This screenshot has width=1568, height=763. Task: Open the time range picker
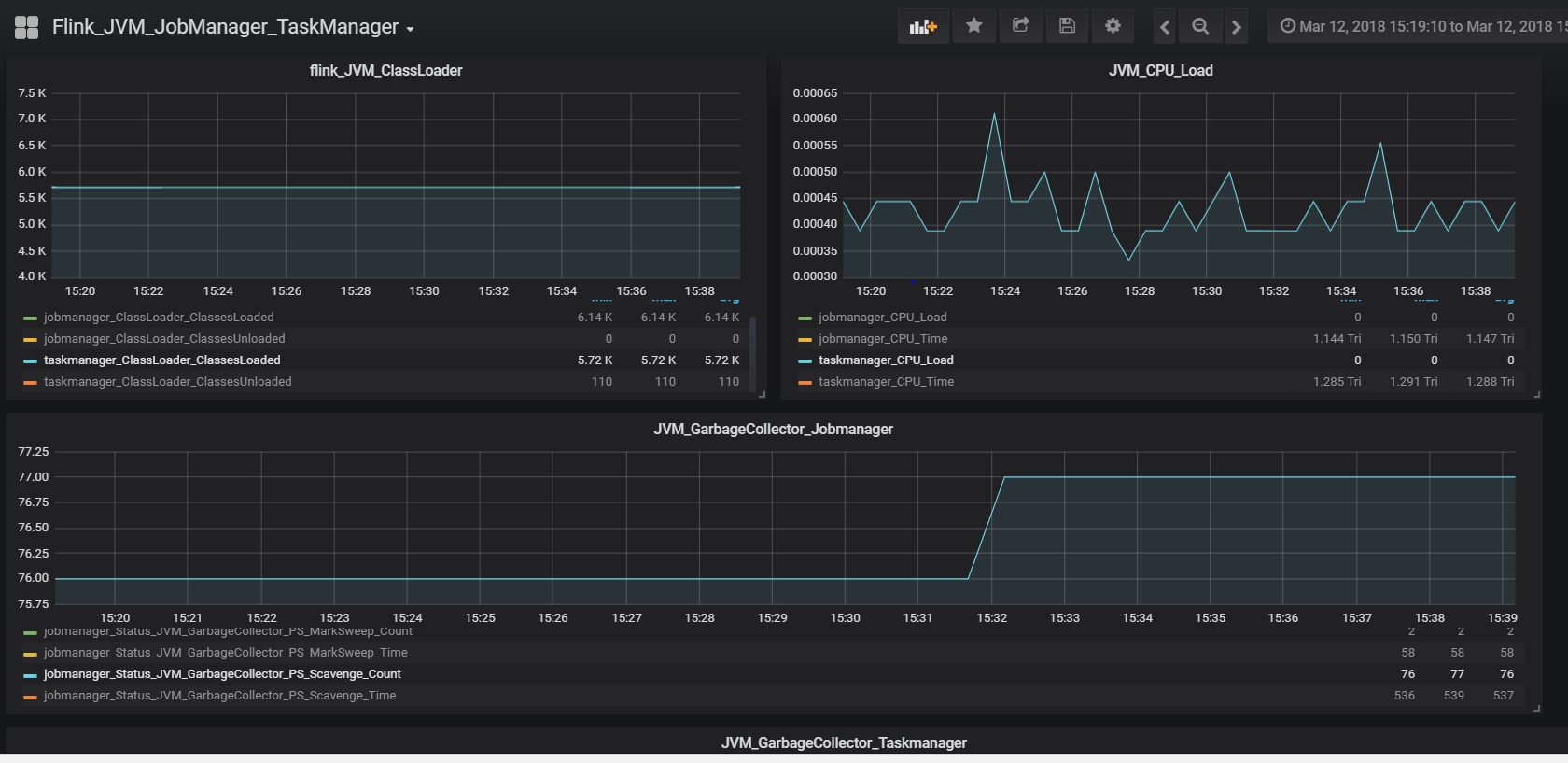coord(1419,26)
